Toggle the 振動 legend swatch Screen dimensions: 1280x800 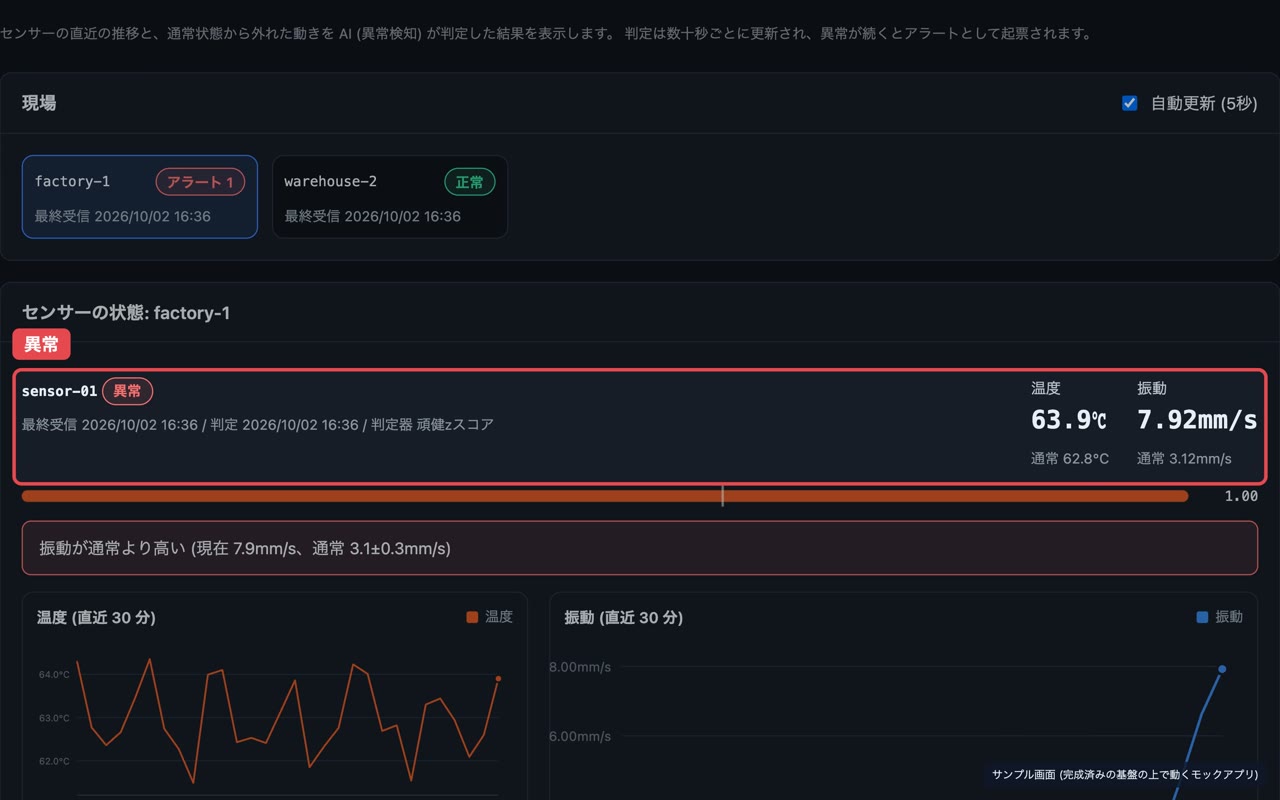(1202, 617)
